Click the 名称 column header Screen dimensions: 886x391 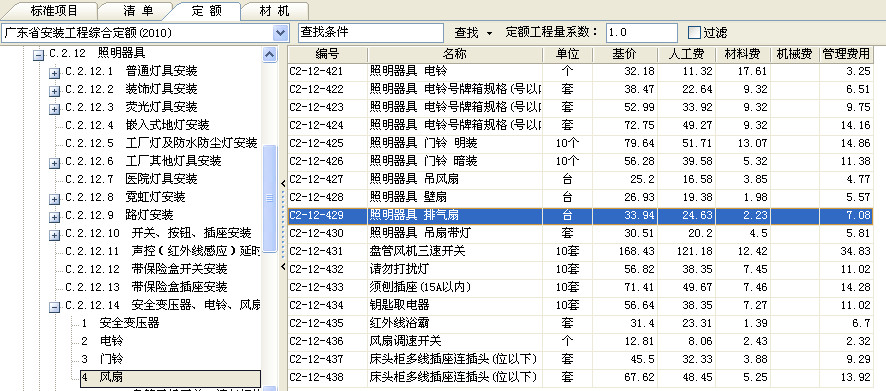455,55
